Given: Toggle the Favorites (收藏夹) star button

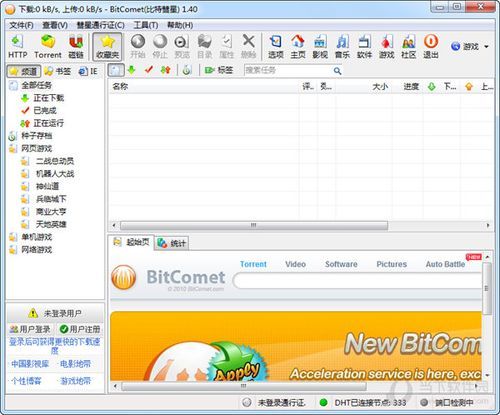Looking at the screenshot, I should point(107,47).
